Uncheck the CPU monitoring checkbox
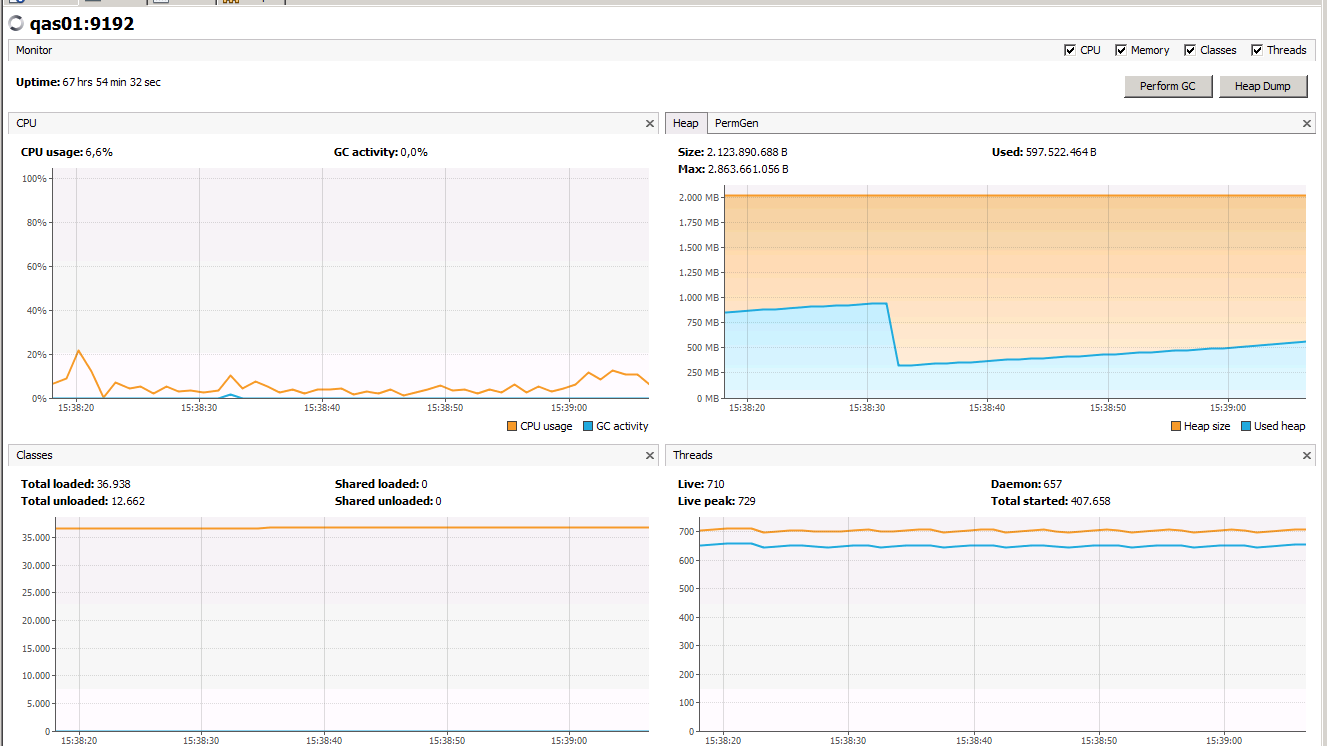Viewport: 1327px width, 746px height. pos(1070,49)
